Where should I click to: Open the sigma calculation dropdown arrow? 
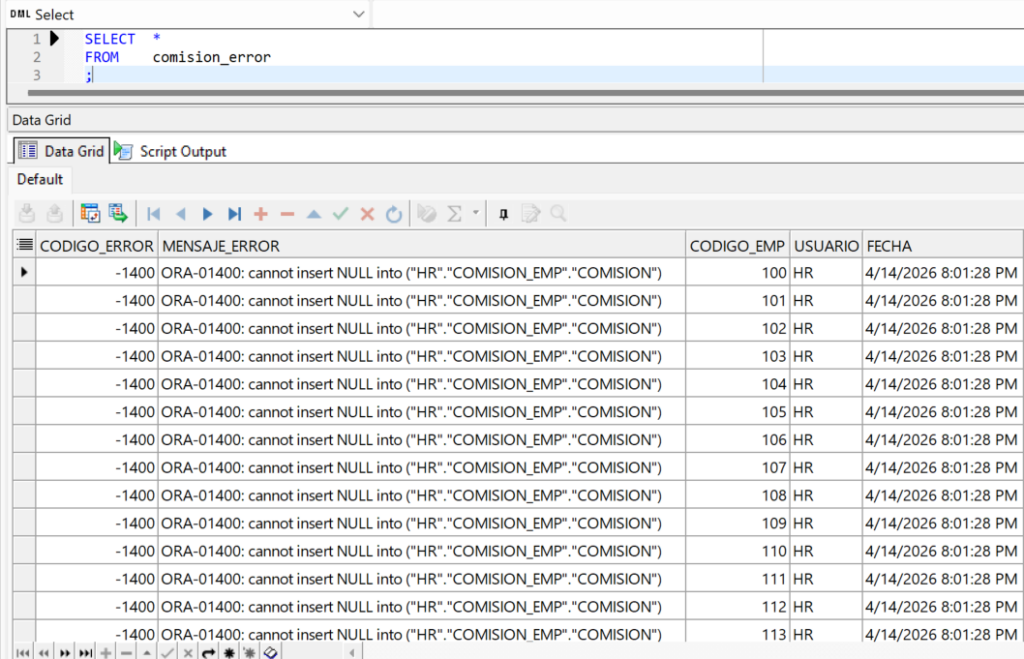tap(475, 213)
